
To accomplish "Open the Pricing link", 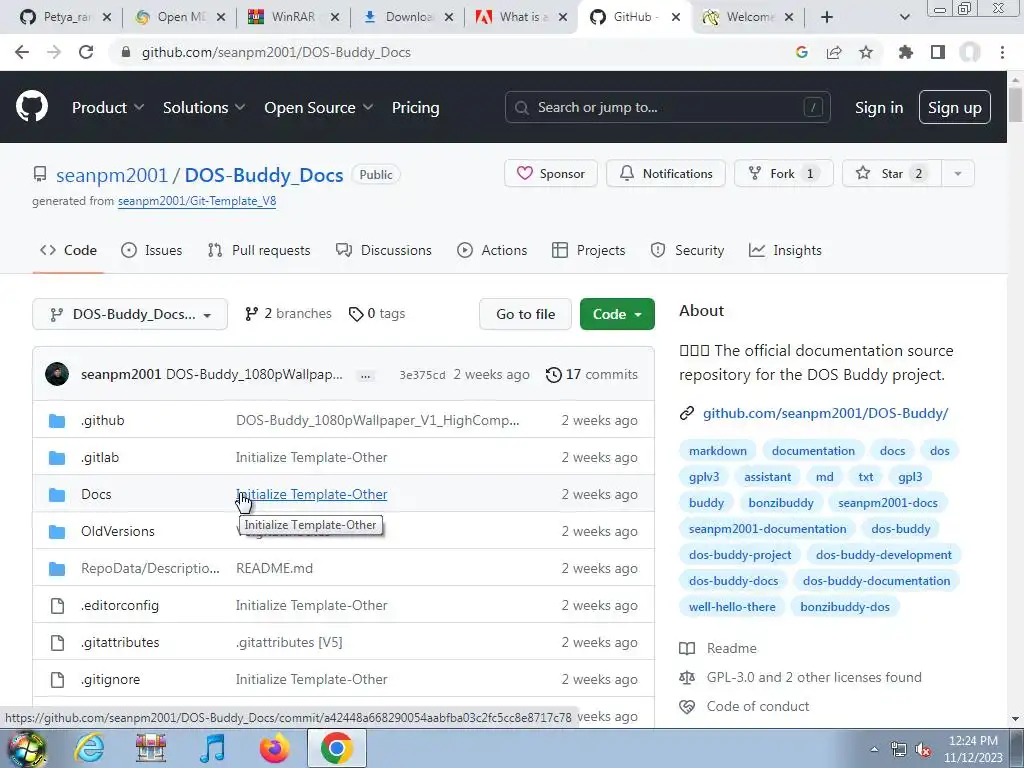I will [415, 108].
